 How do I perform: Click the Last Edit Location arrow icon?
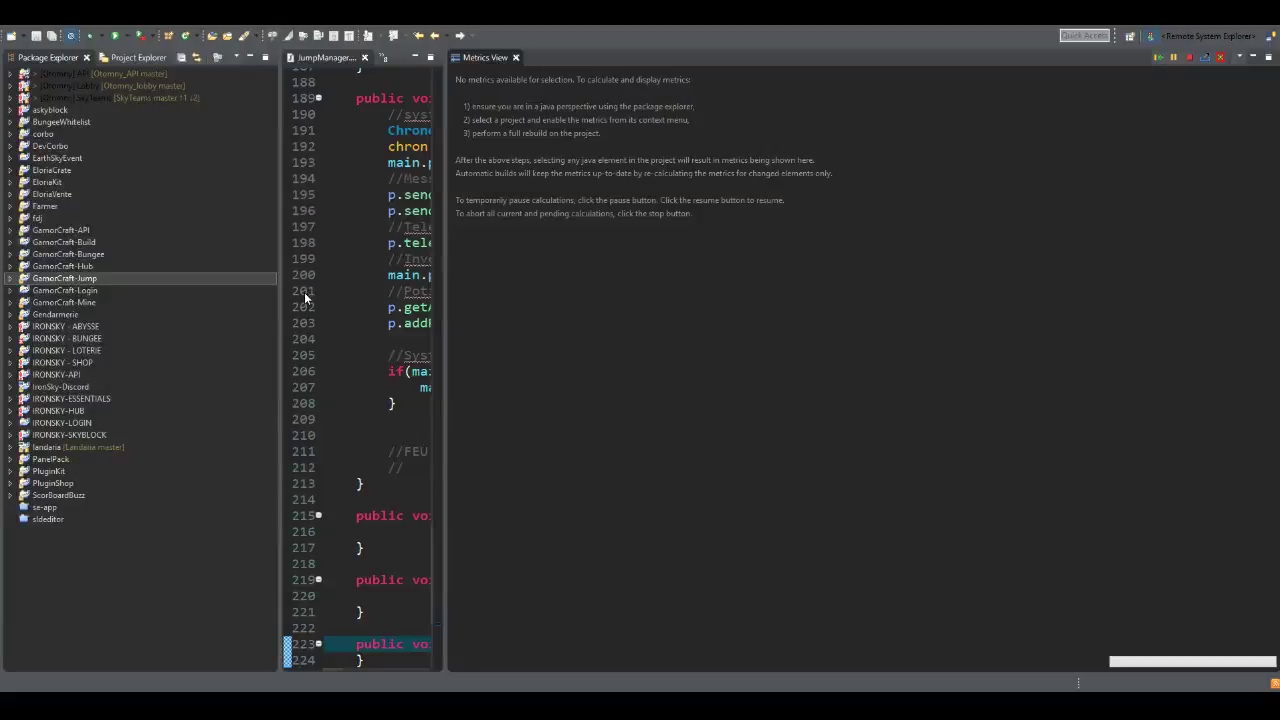point(418,36)
